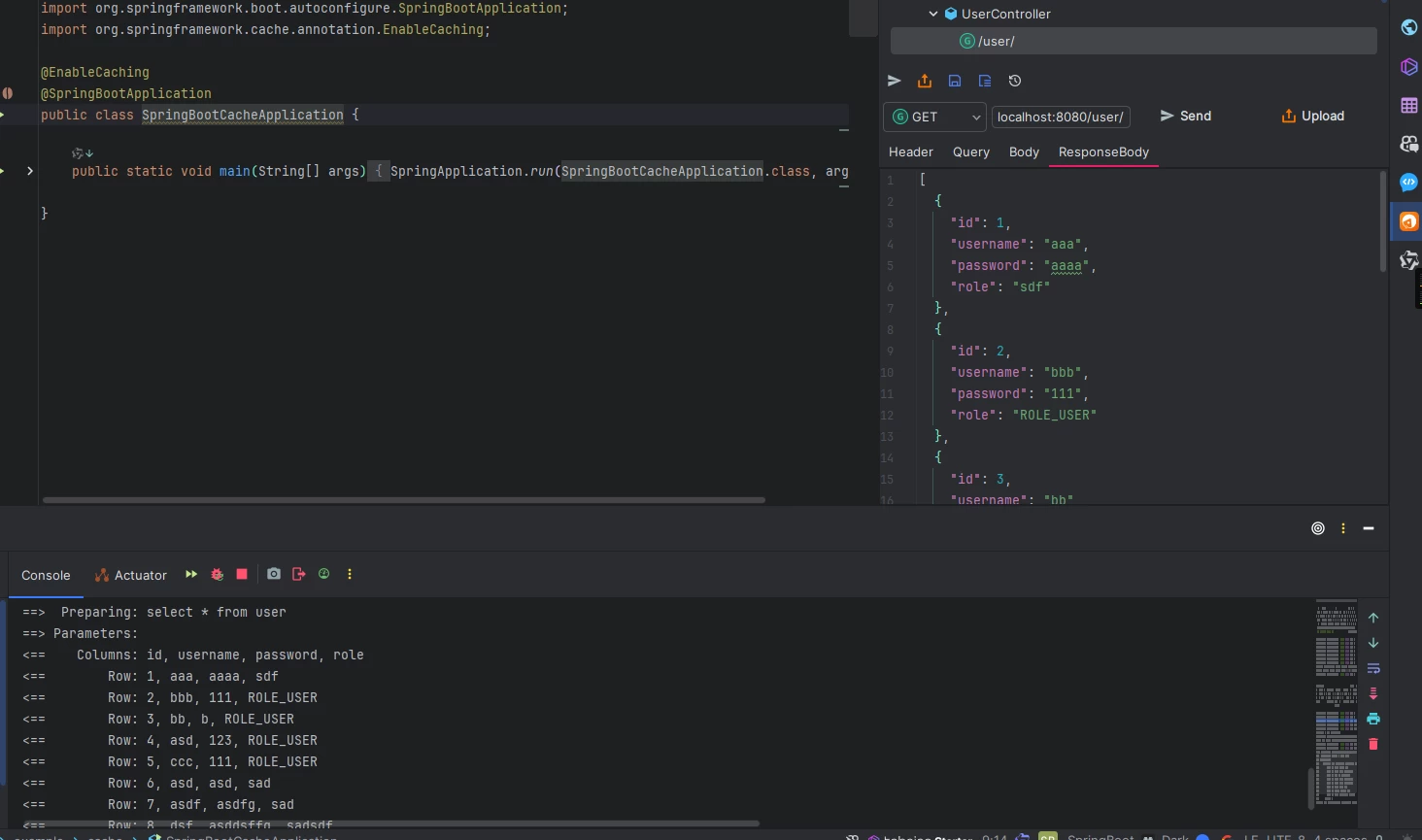Toggle scroll to end in the console
The width and height of the screenshot is (1422, 840).
[1373, 693]
